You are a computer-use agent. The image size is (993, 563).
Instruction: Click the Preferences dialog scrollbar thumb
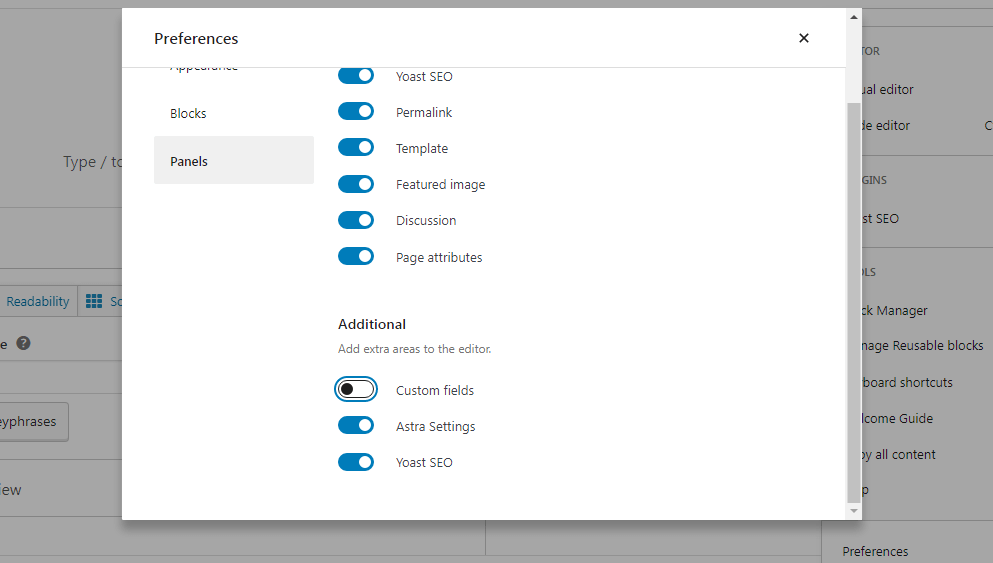point(853,300)
